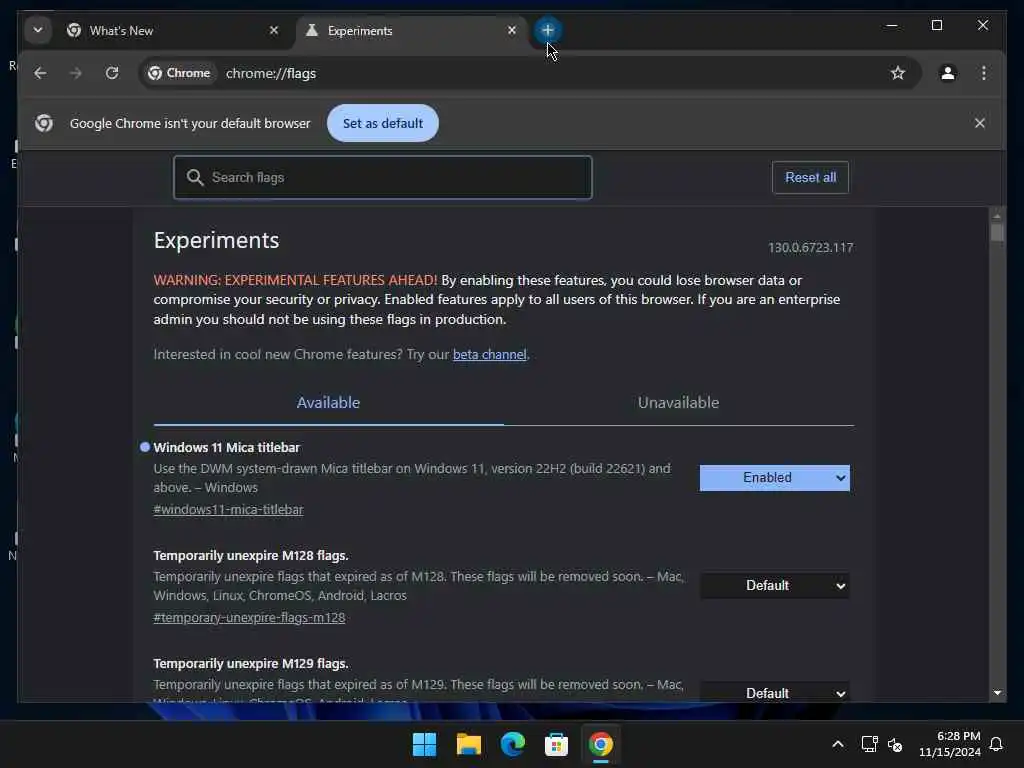Open the notifications bell
Screen dimensions: 1024x768
click(x=996, y=744)
